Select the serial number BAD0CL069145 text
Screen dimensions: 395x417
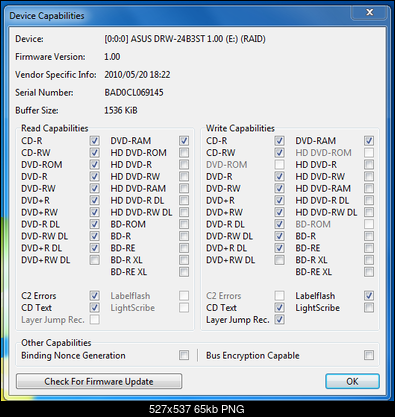pyautogui.click(x=134, y=93)
